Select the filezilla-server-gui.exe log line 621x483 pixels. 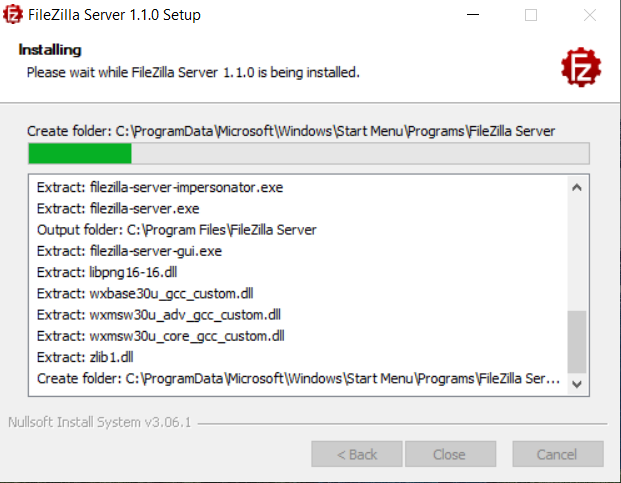click(129, 251)
